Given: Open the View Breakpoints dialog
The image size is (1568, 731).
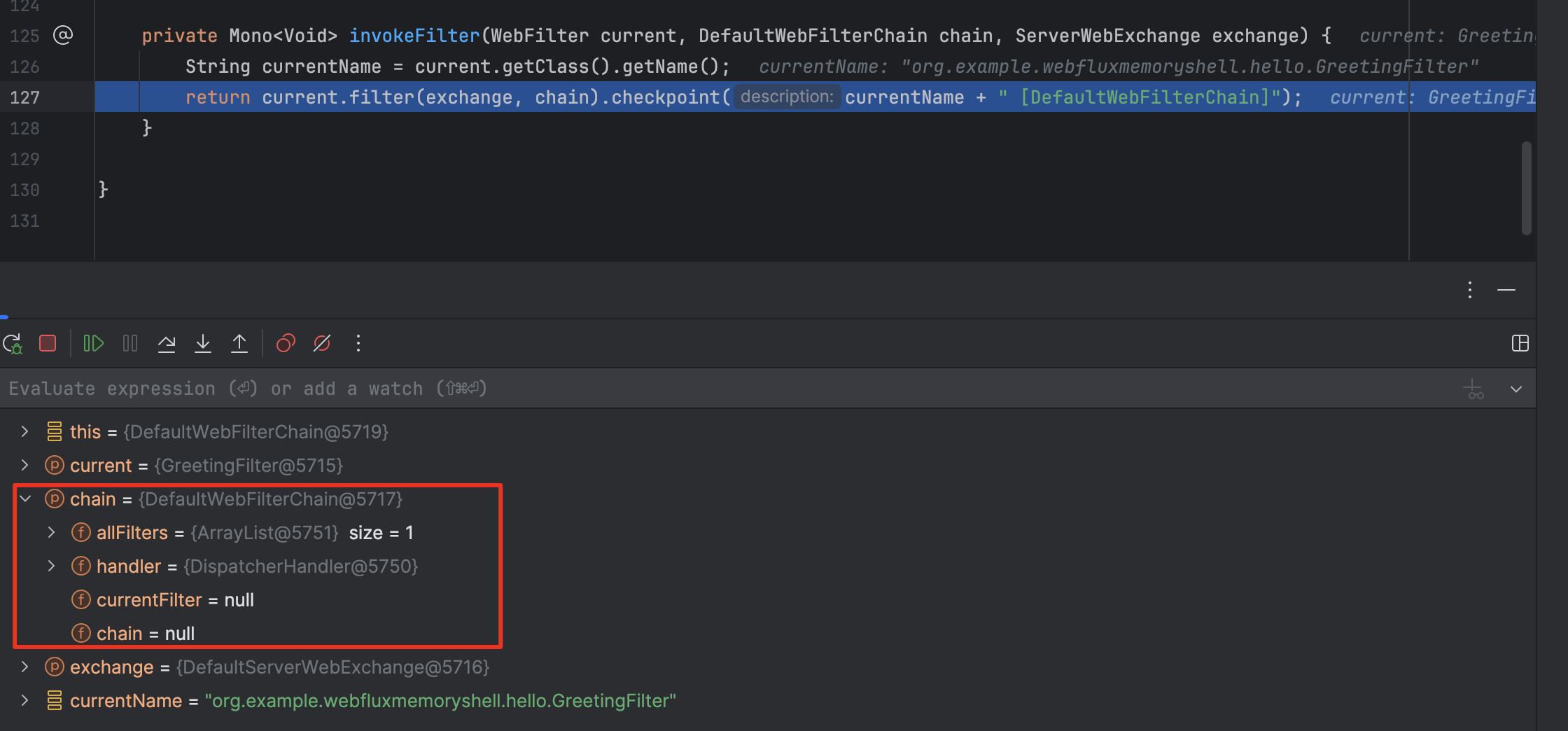Looking at the screenshot, I should point(286,343).
